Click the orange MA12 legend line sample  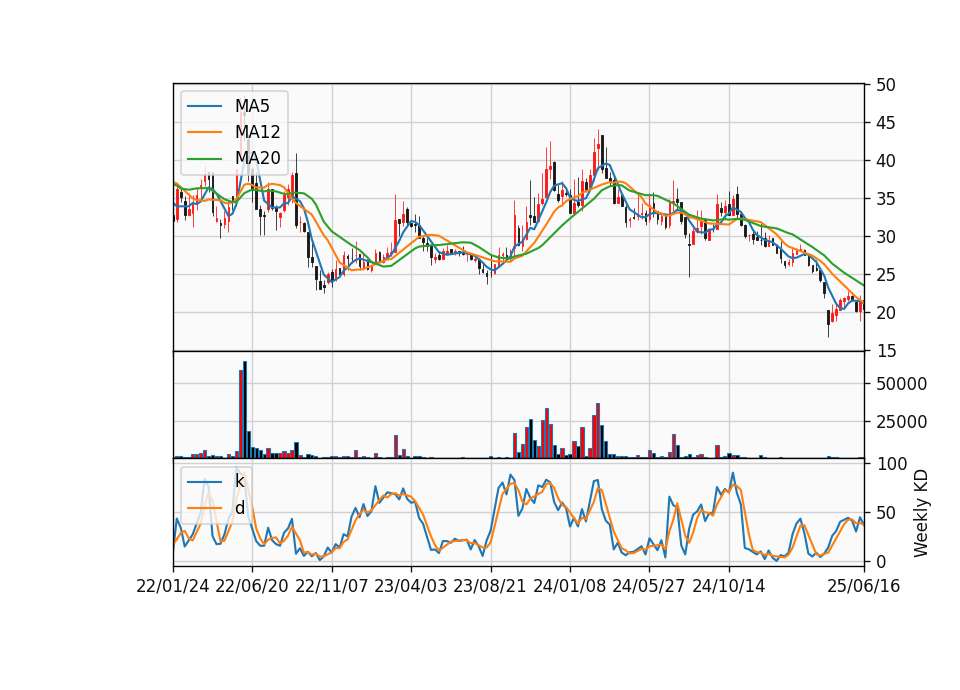(204, 132)
